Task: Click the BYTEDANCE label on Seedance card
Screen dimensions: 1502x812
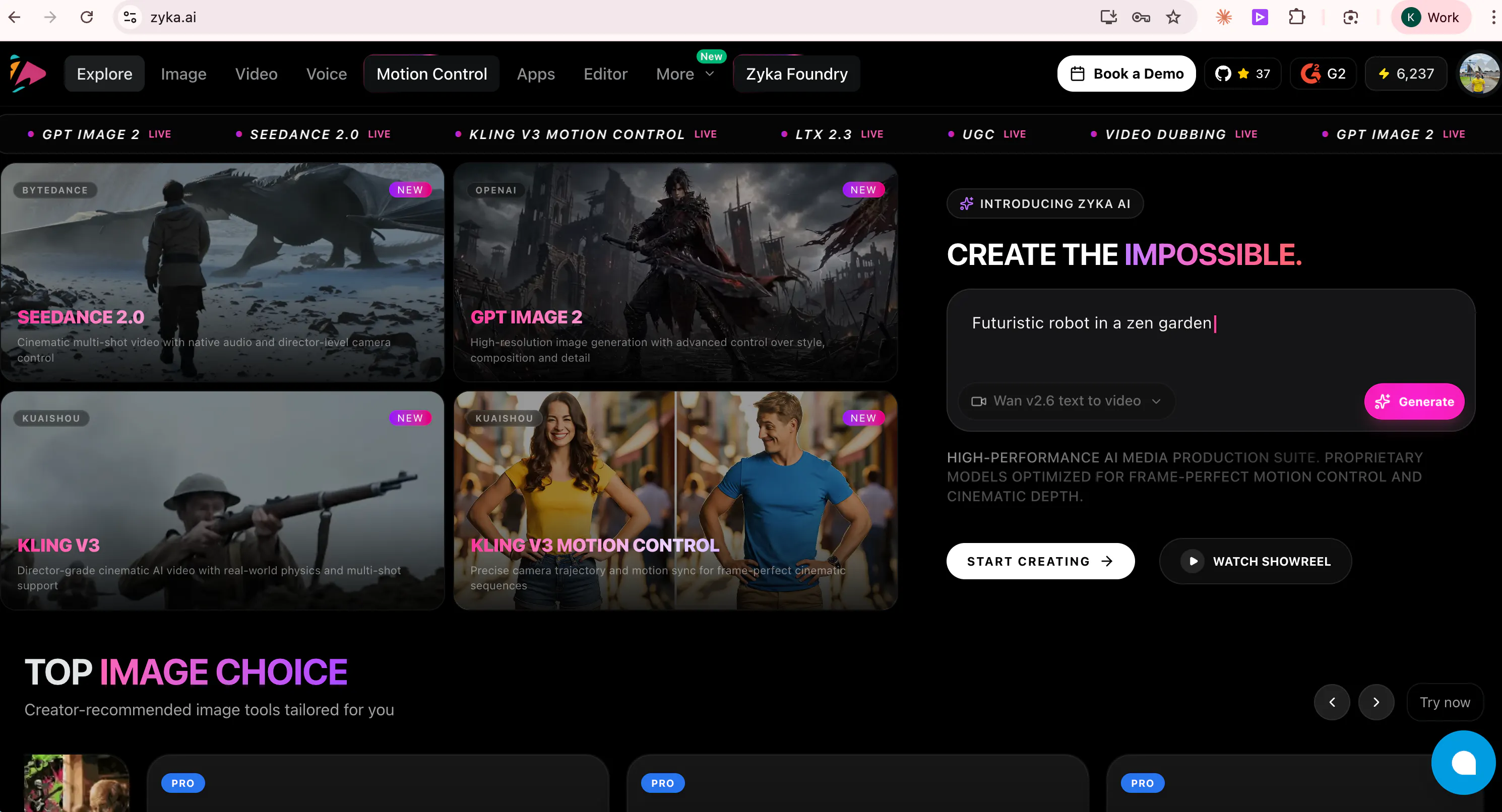Action: pyautogui.click(x=55, y=190)
